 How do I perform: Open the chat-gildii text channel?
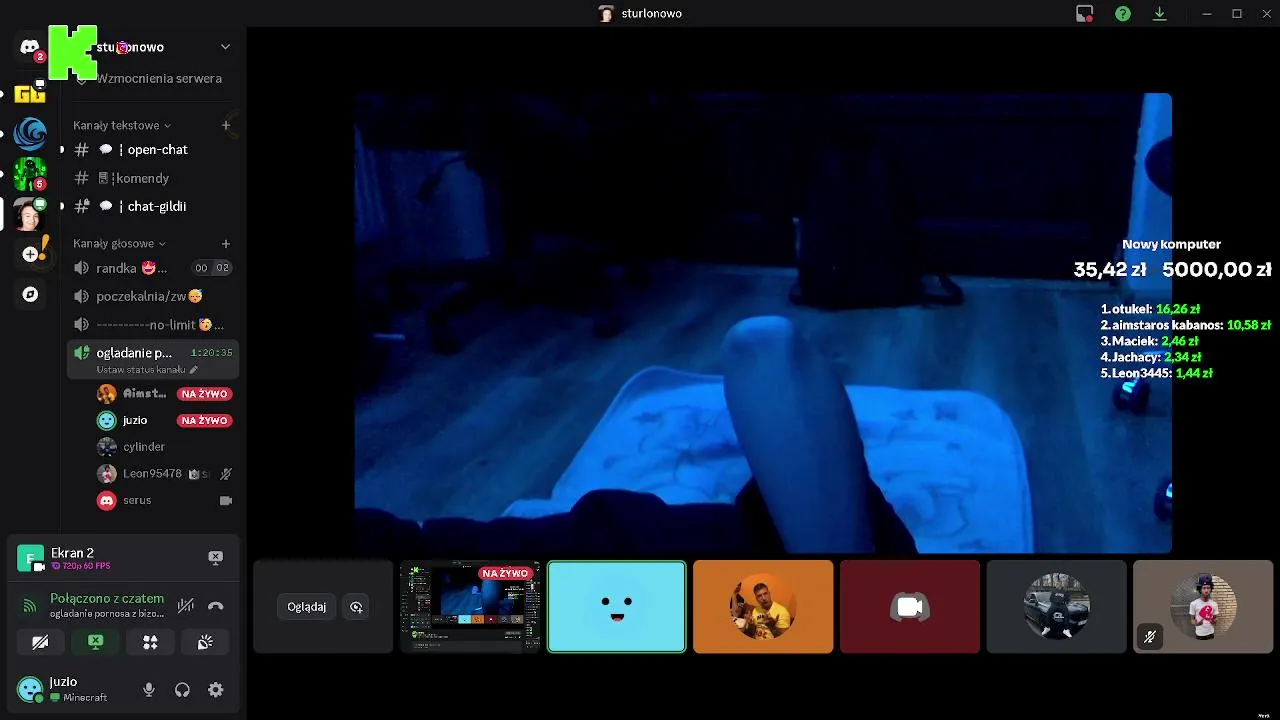click(x=153, y=206)
